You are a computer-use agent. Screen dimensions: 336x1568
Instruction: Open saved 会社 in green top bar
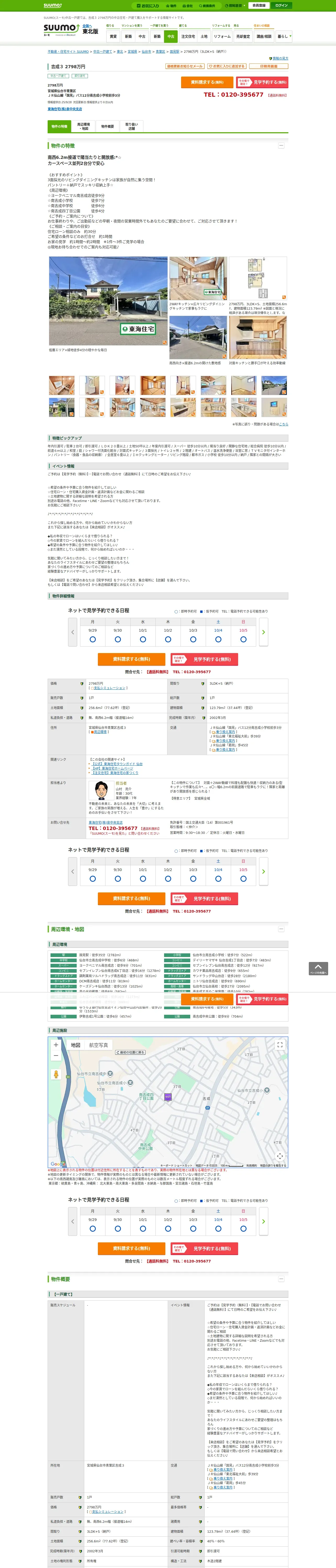point(188,5)
